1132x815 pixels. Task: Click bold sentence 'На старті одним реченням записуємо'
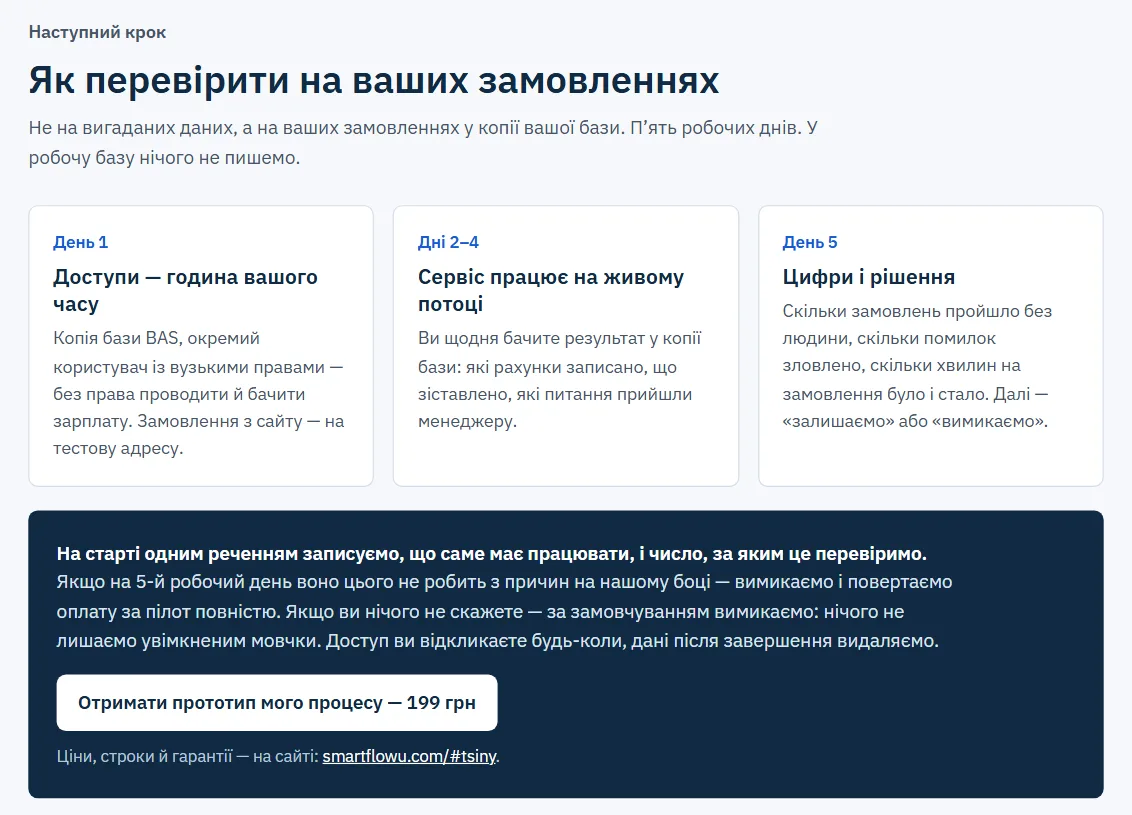coord(492,554)
